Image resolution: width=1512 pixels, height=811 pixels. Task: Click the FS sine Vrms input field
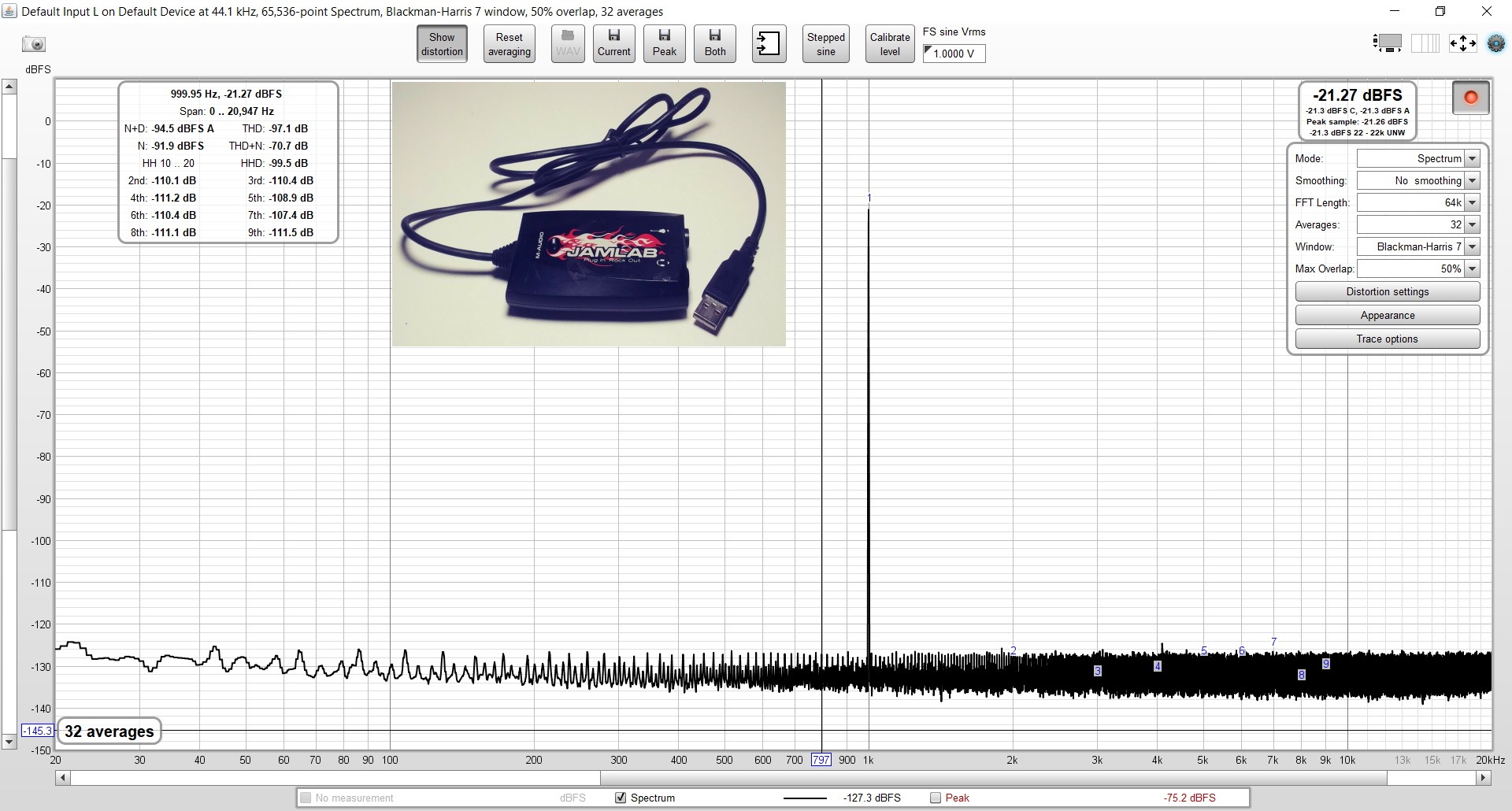954,54
